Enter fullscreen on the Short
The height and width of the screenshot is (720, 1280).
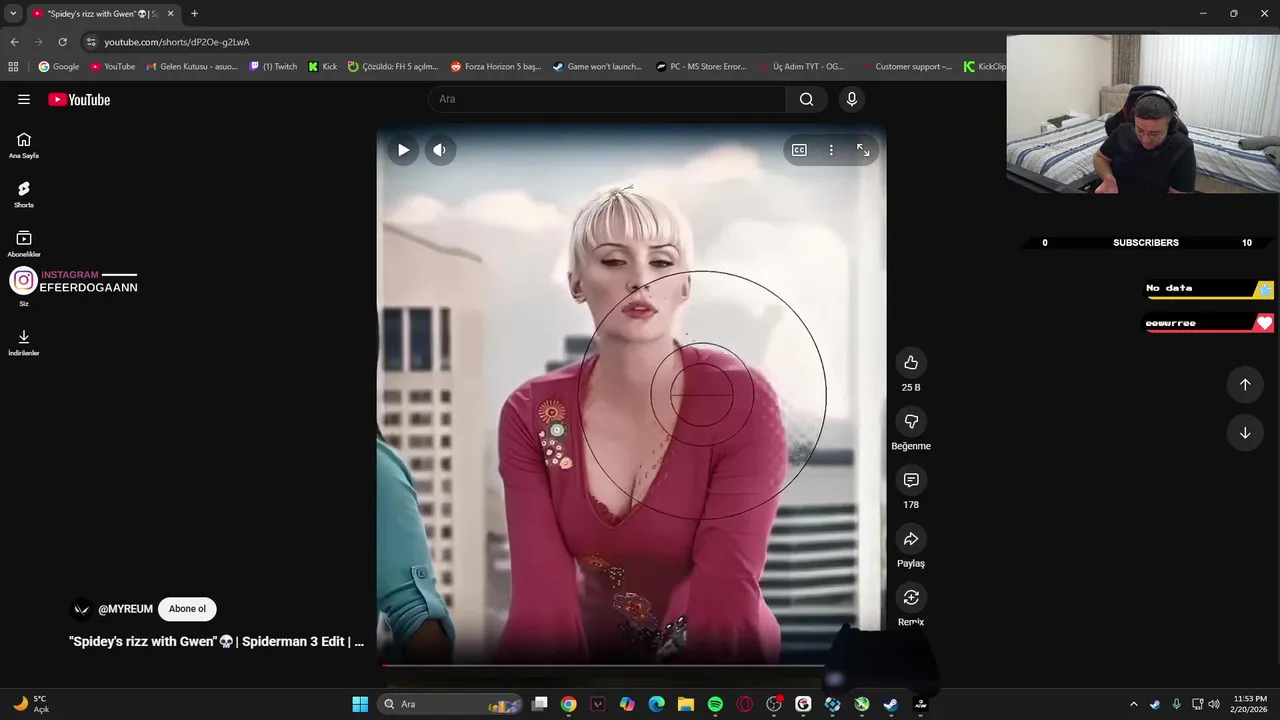(x=863, y=150)
